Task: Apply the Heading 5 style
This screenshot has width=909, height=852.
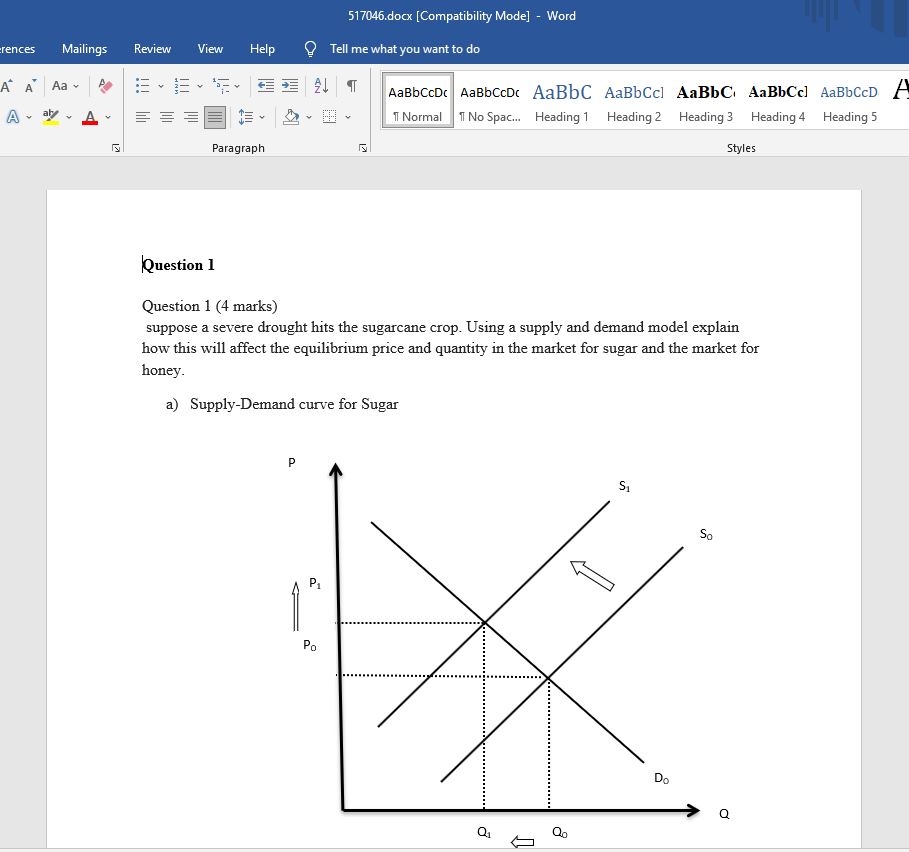Action: (x=849, y=101)
